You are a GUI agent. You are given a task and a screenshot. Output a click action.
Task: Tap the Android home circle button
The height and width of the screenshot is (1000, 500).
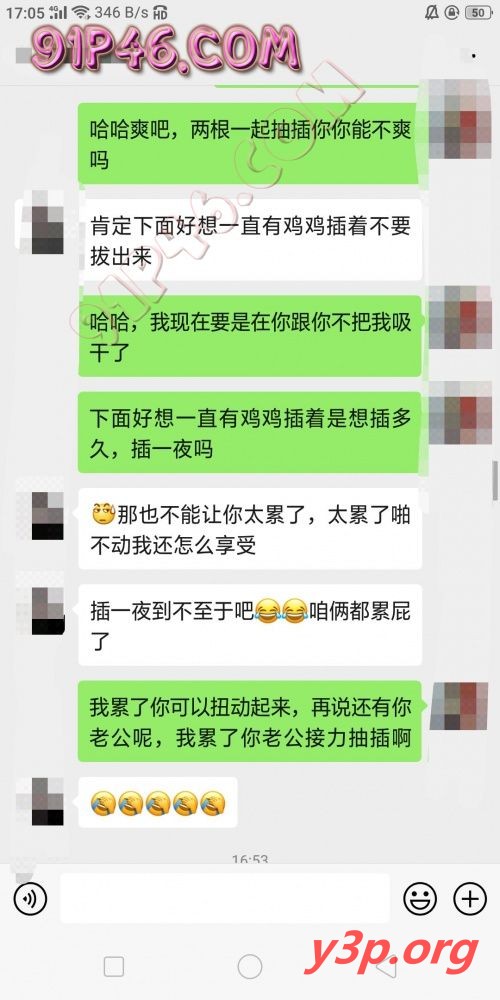(250, 967)
